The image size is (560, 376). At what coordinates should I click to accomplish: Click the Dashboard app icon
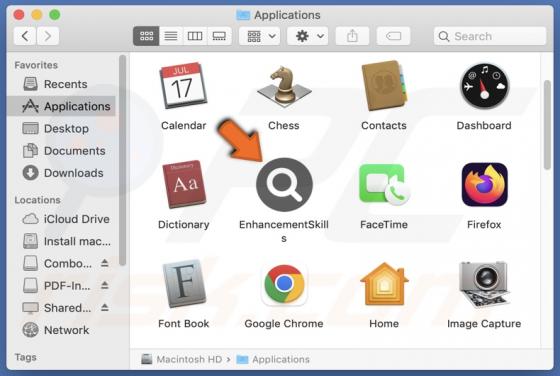484,86
